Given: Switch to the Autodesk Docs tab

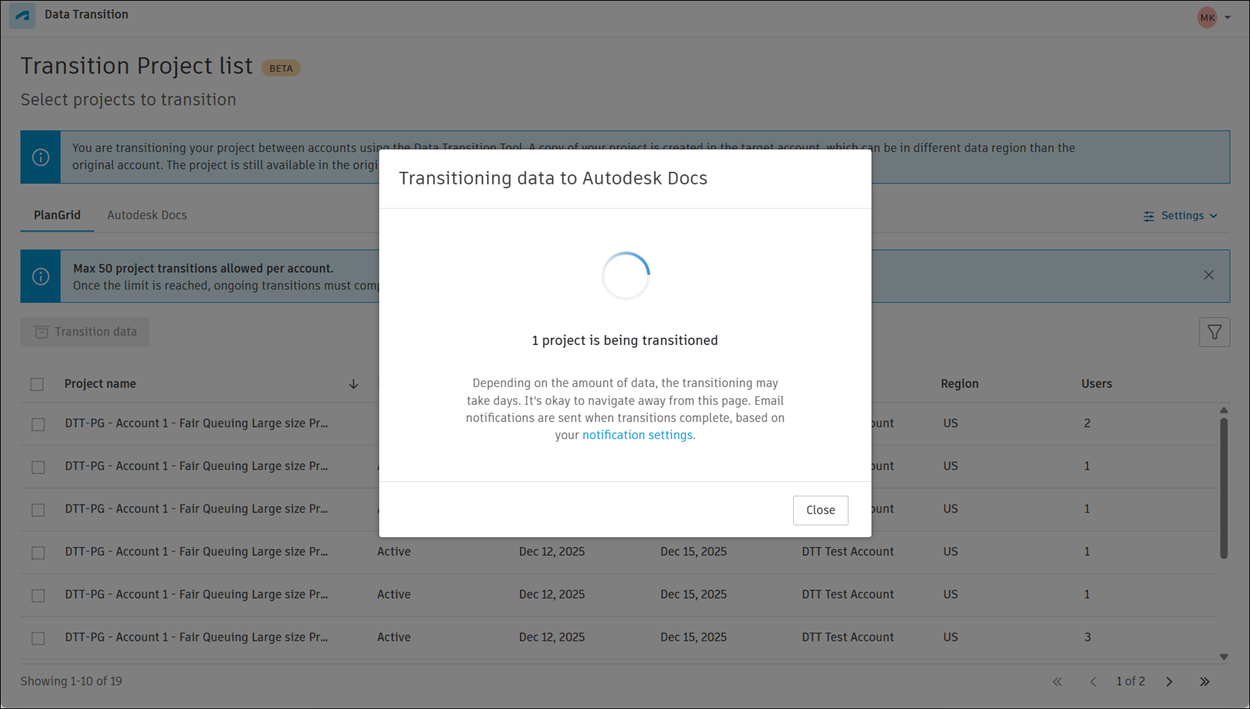Looking at the screenshot, I should (x=147, y=215).
